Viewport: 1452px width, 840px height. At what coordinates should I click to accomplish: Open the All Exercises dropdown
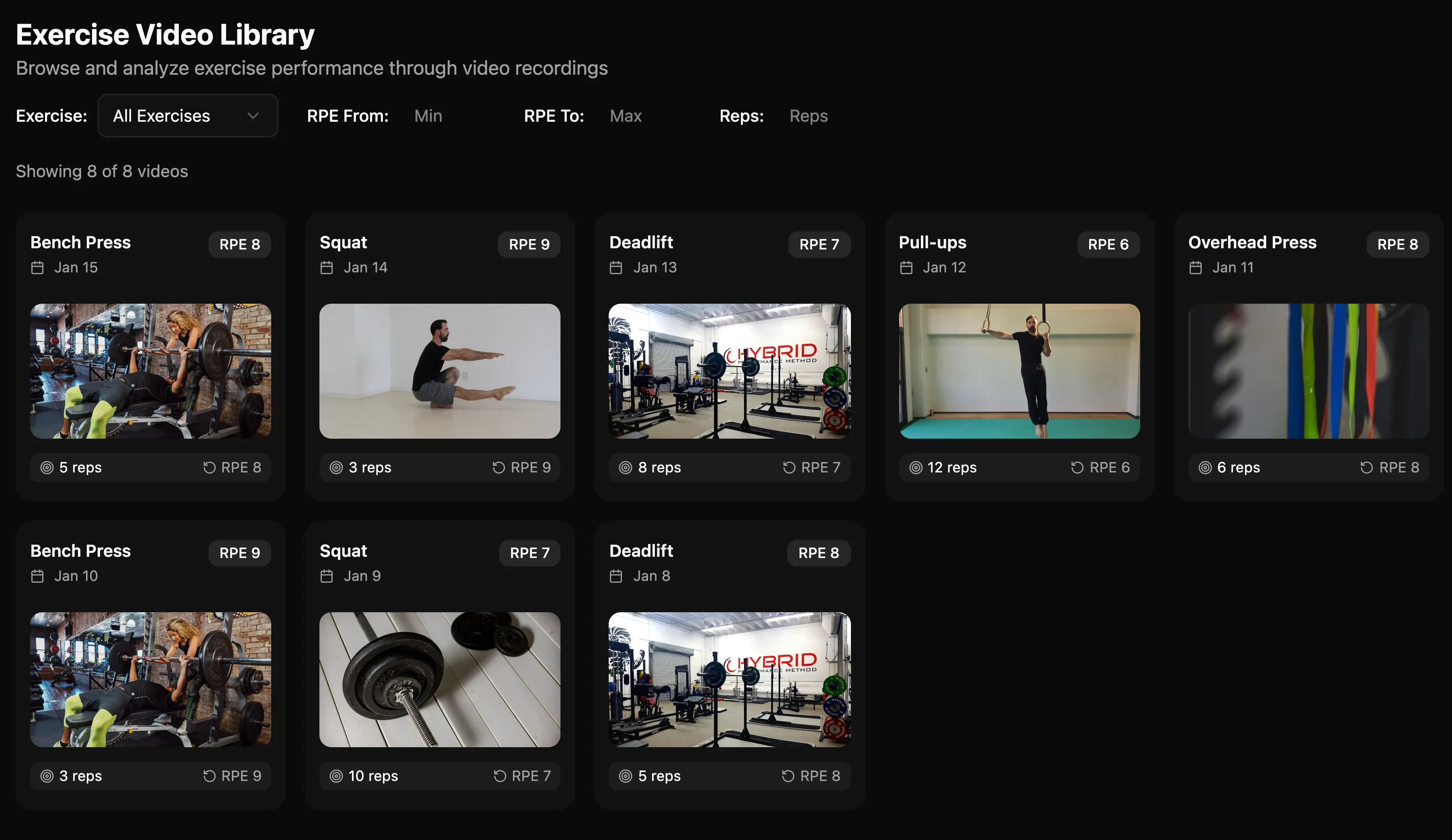[187, 116]
